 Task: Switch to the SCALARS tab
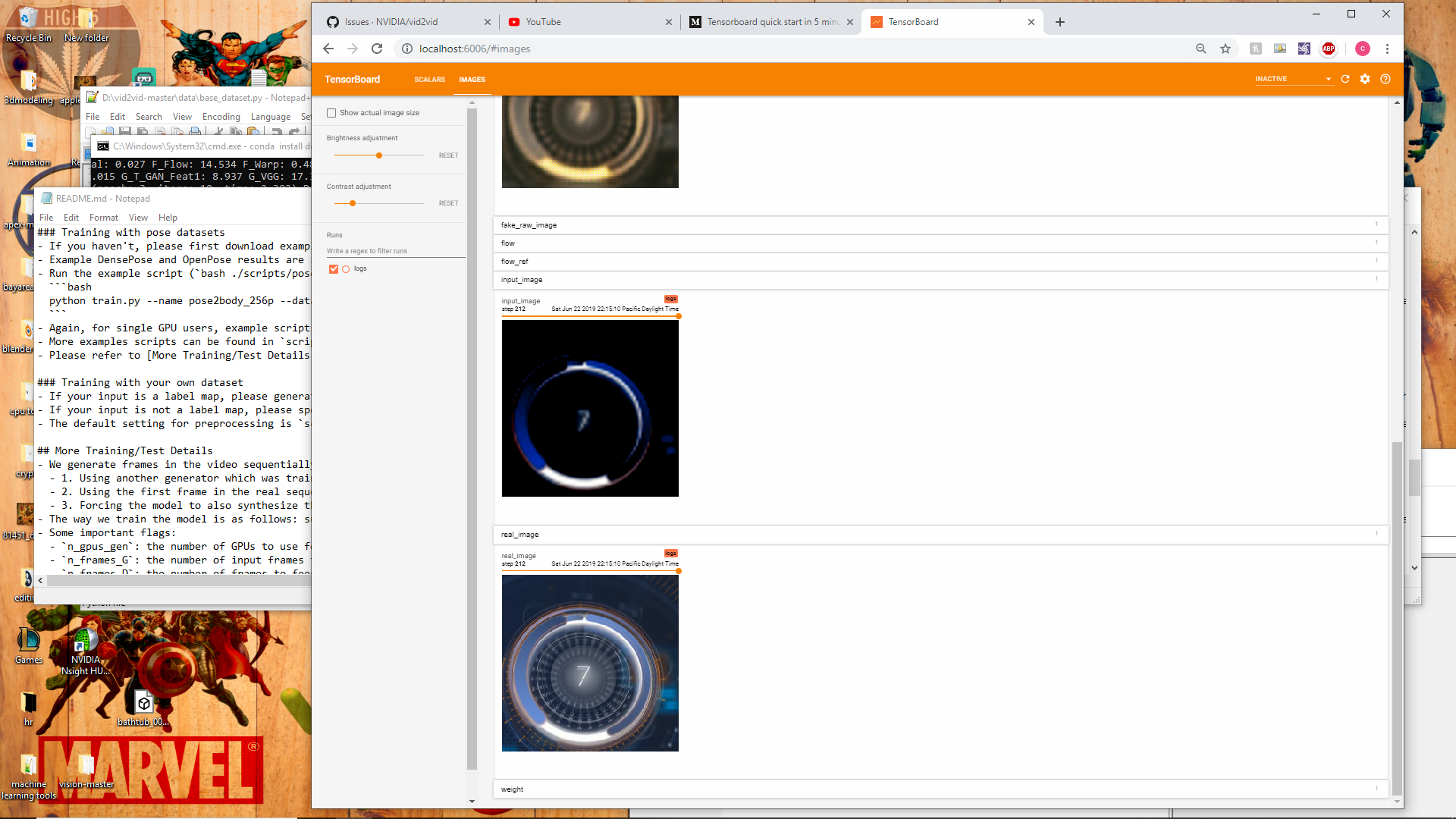[429, 79]
